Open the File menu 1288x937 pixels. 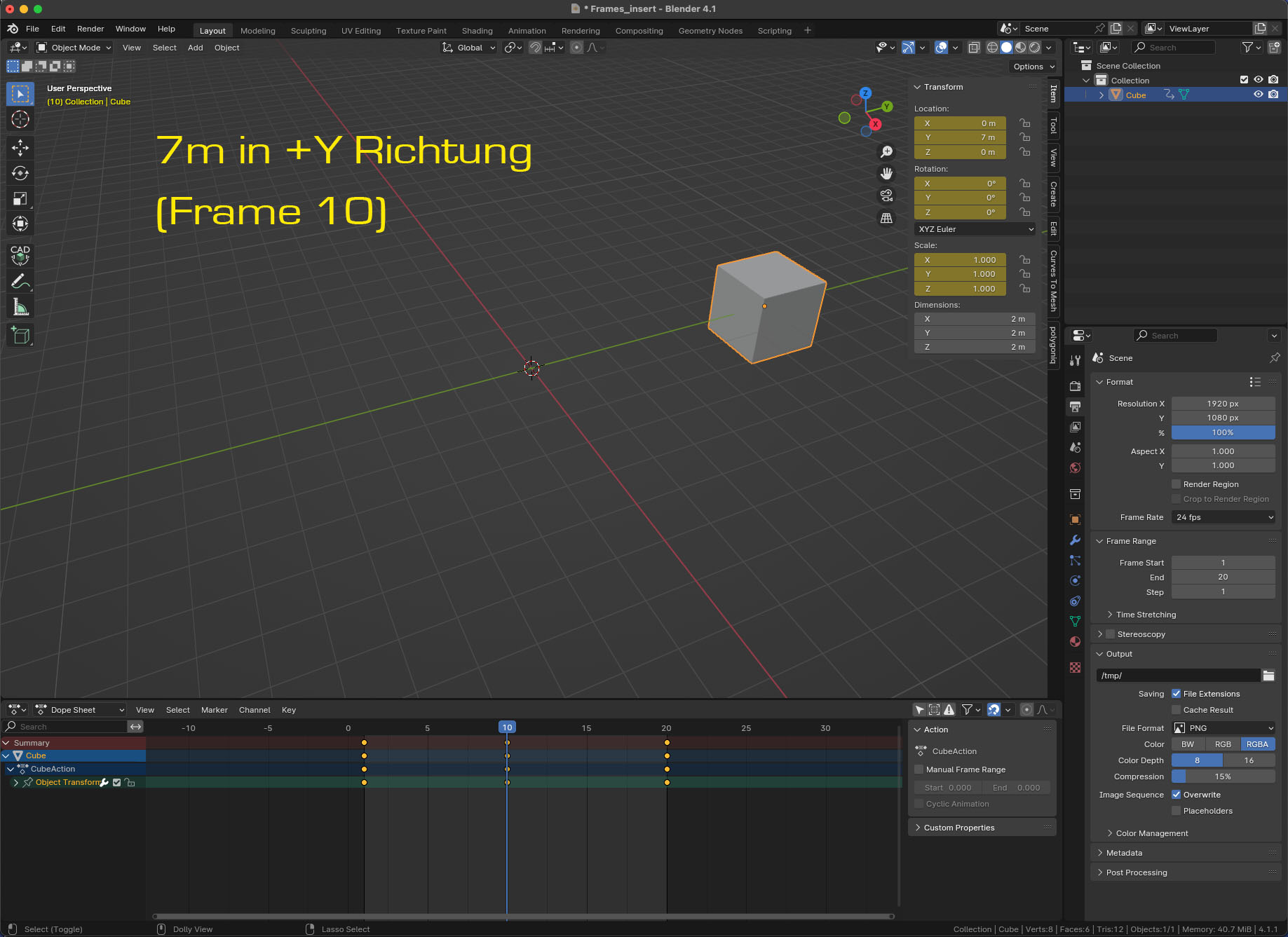point(32,29)
